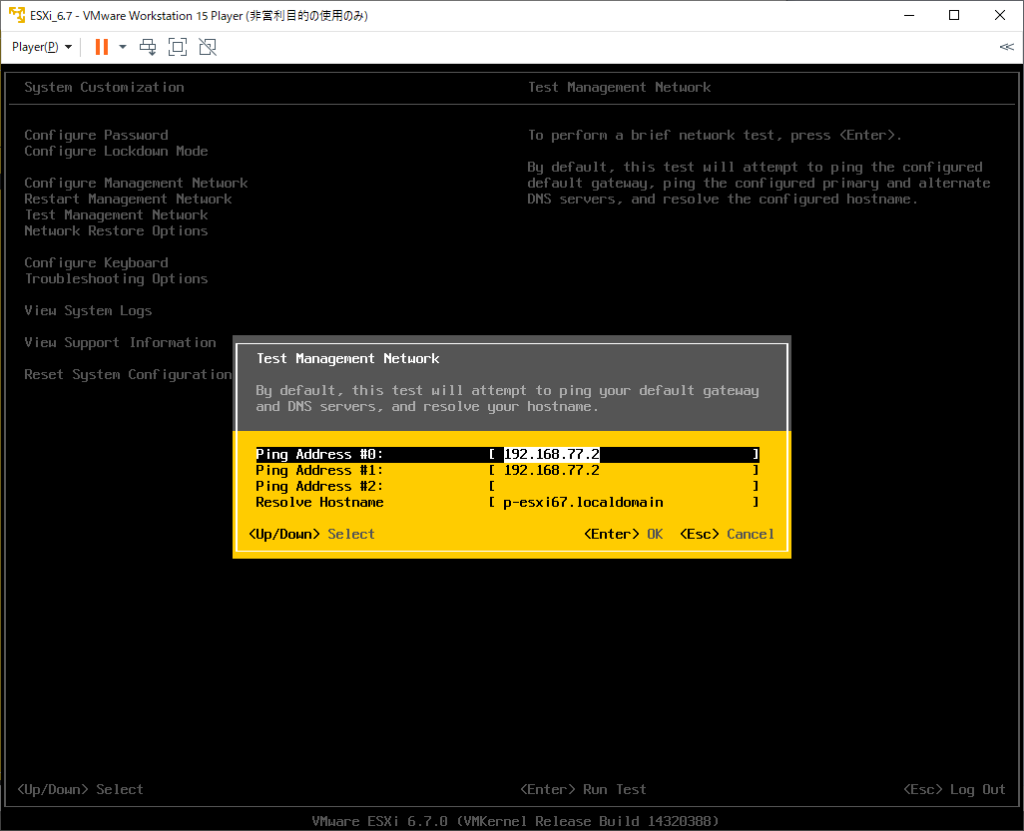Click the collapse toolbar chevrons icon

click(1006, 47)
